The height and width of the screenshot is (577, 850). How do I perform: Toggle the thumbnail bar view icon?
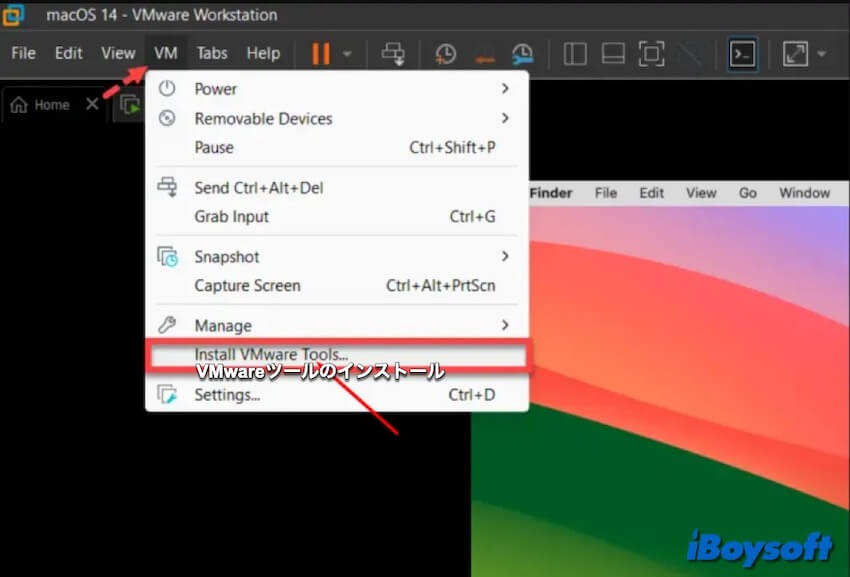[613, 54]
